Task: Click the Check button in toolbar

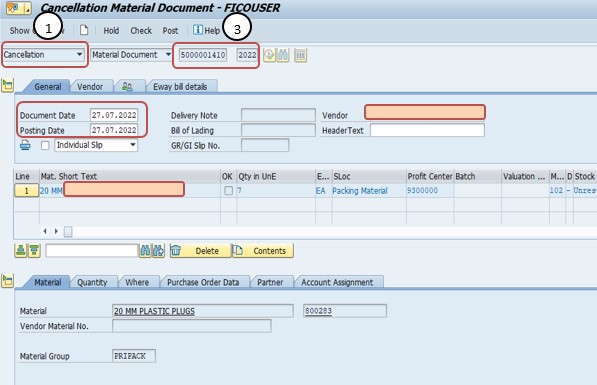Action: (141, 30)
